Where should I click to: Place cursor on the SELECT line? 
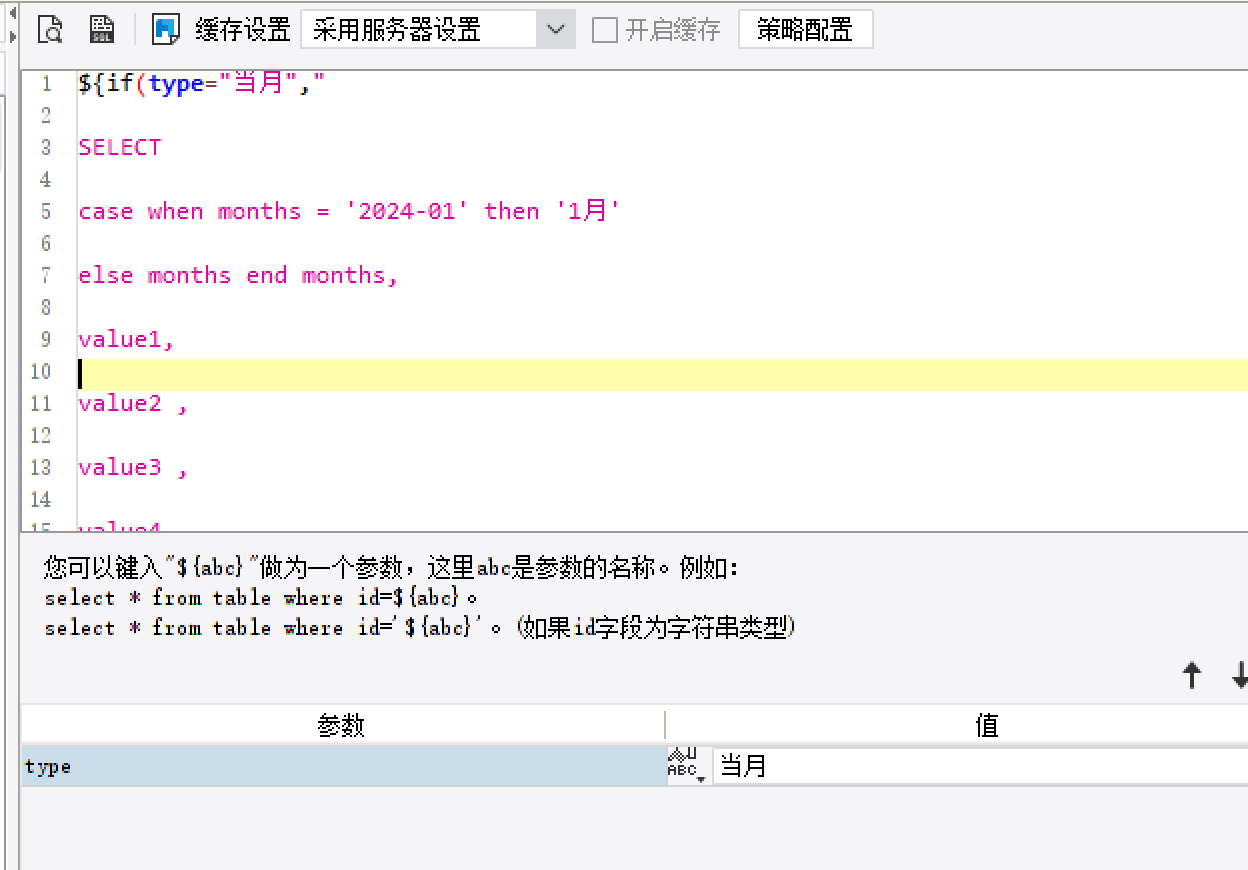click(120, 147)
